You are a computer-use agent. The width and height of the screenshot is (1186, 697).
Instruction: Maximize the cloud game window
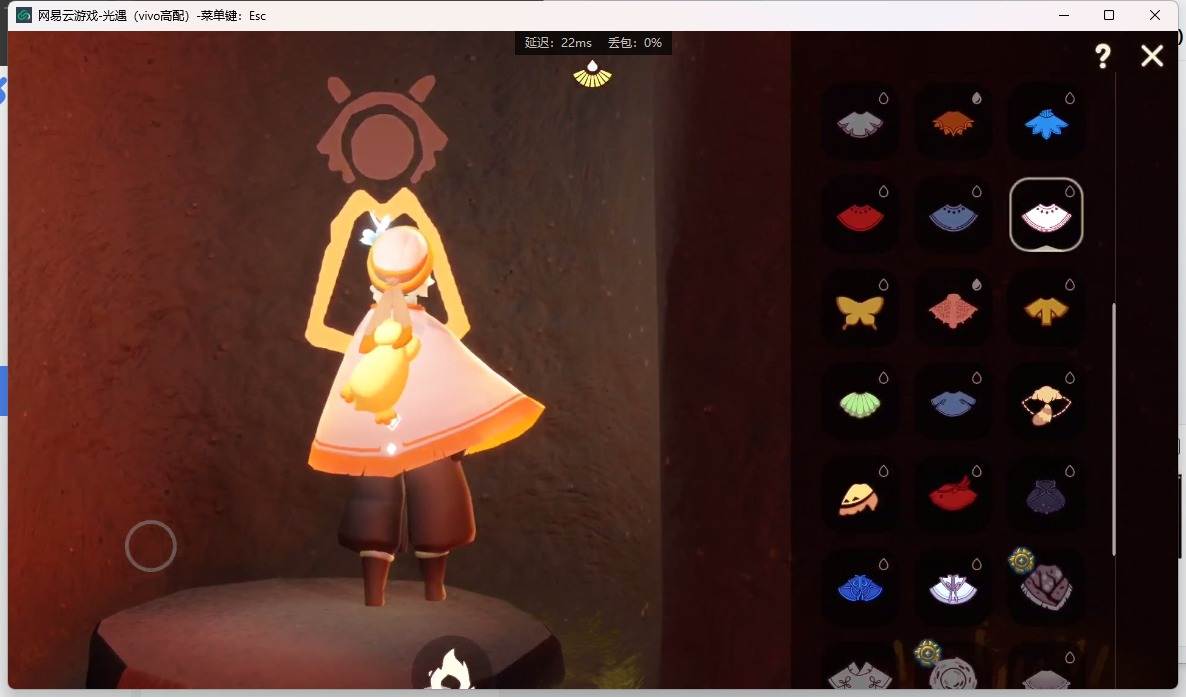(x=1109, y=15)
